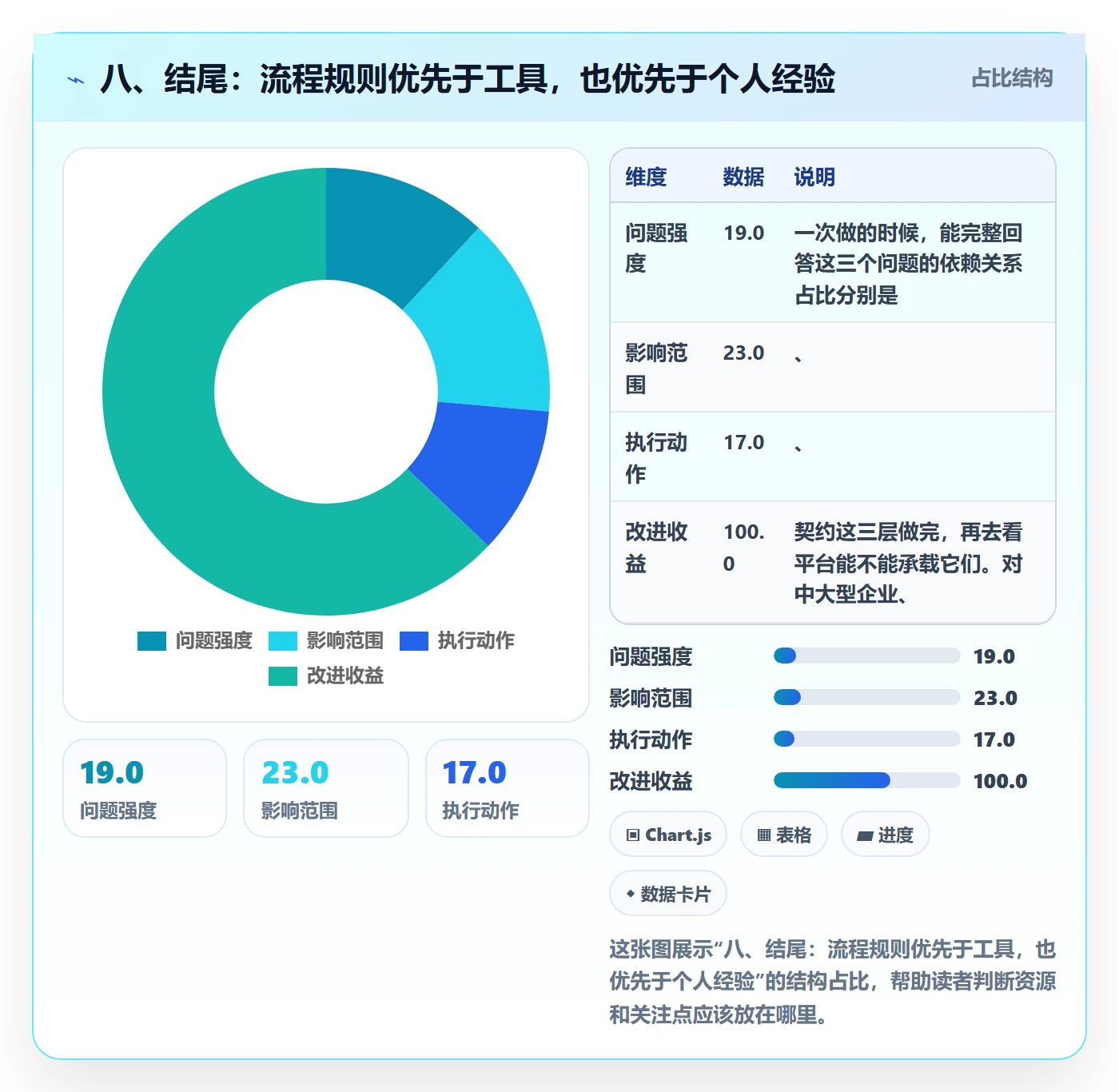Click the description starting with 一次做的时候
Image resolution: width=1119 pixels, height=1092 pixels.
[909, 264]
